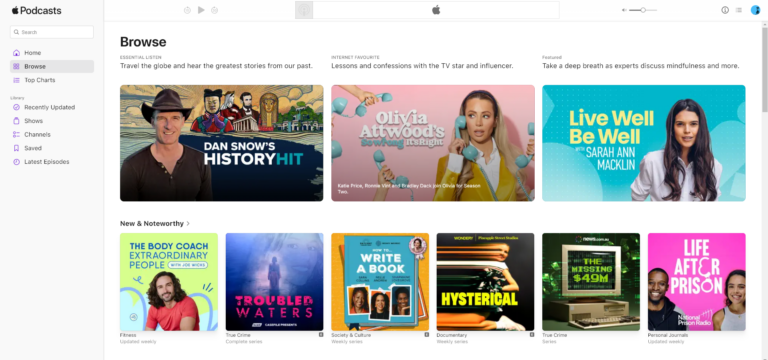Open The Body Coach Extraordinary People podcast
768x360 pixels.
(x=169, y=282)
